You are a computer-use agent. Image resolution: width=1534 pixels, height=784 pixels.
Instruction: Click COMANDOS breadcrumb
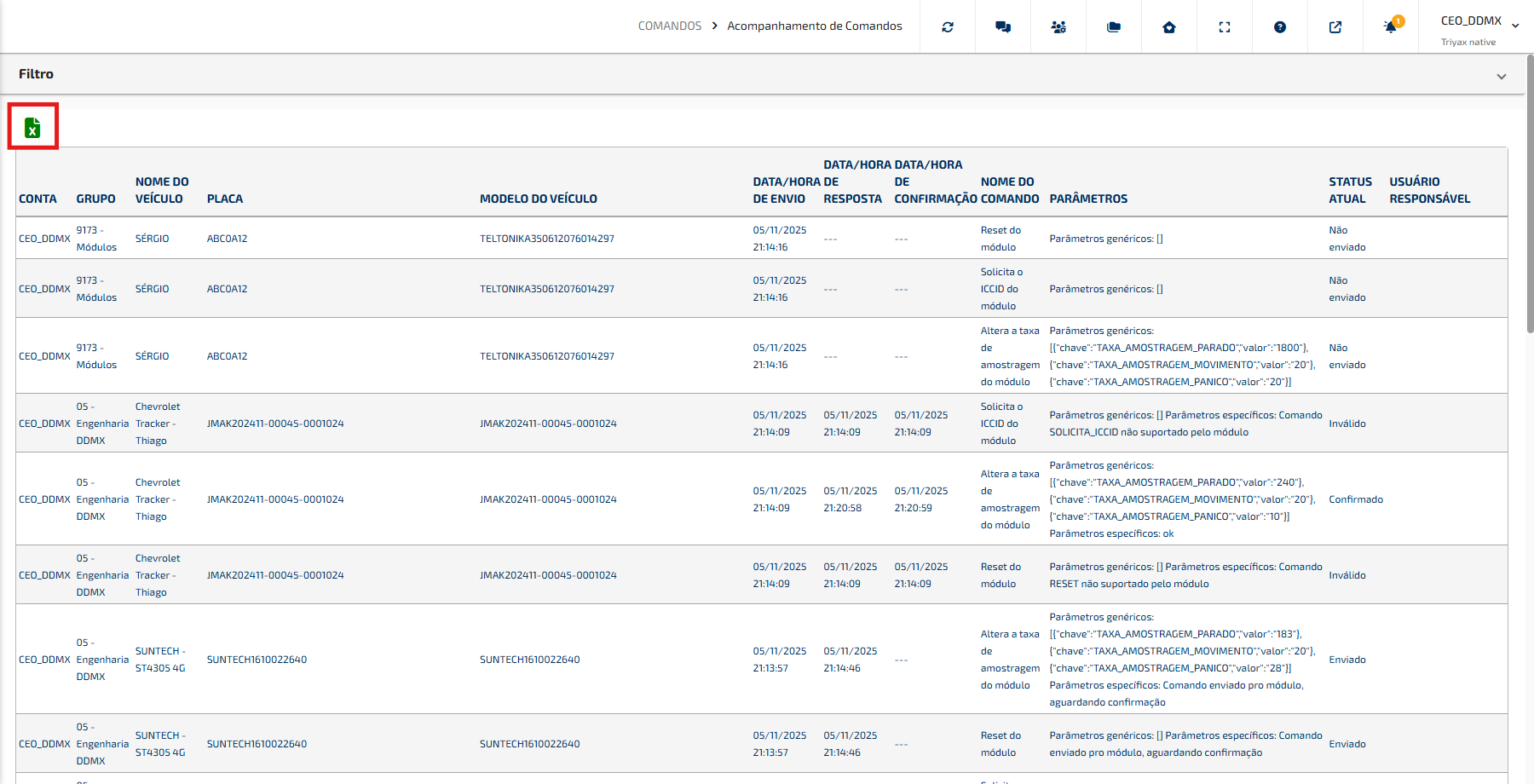[670, 26]
